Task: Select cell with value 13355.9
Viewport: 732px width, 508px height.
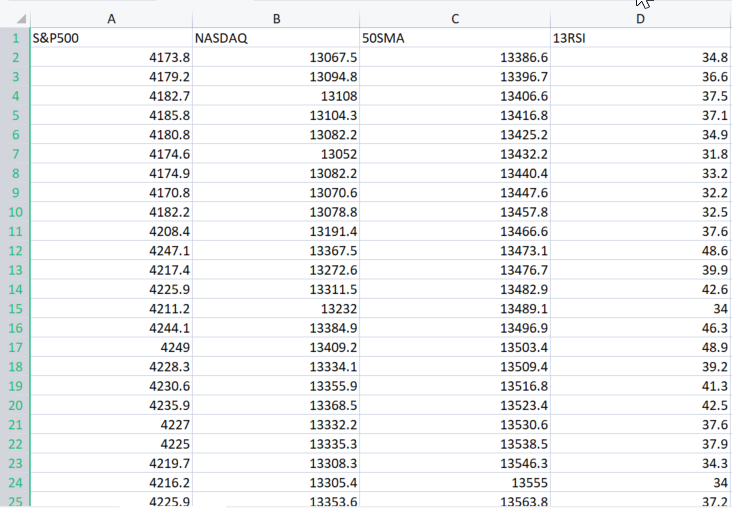Action: 276,386
